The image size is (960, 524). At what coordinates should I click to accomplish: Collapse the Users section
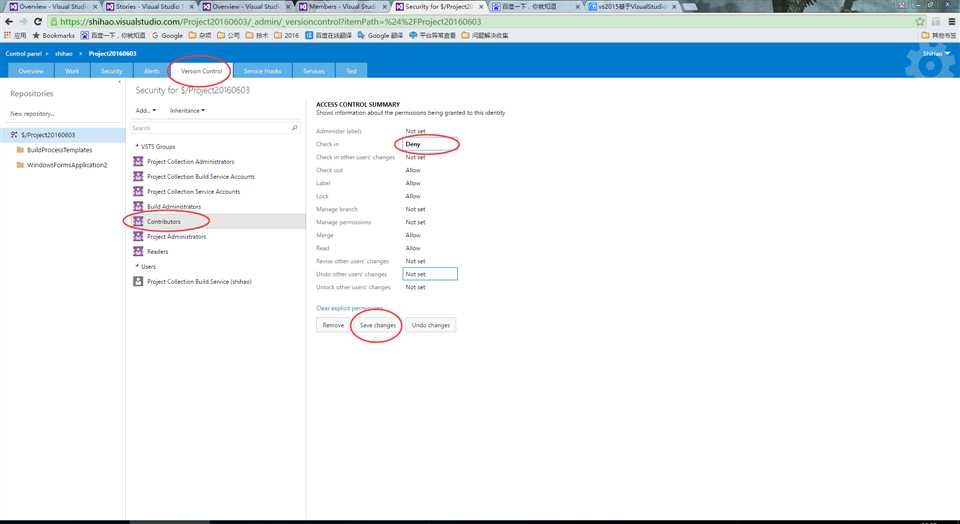coord(137,266)
